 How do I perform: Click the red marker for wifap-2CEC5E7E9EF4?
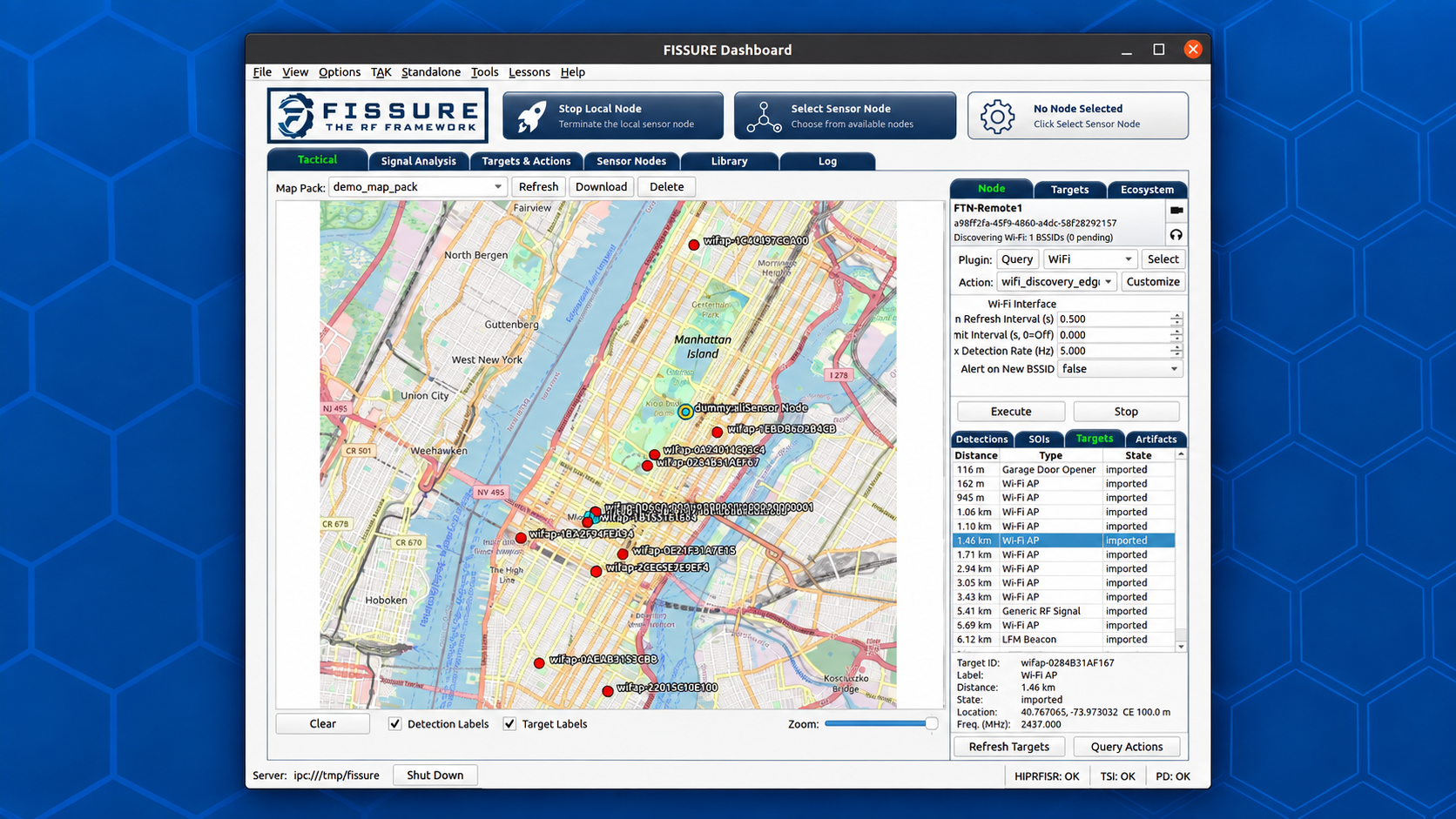pyautogui.click(x=596, y=572)
